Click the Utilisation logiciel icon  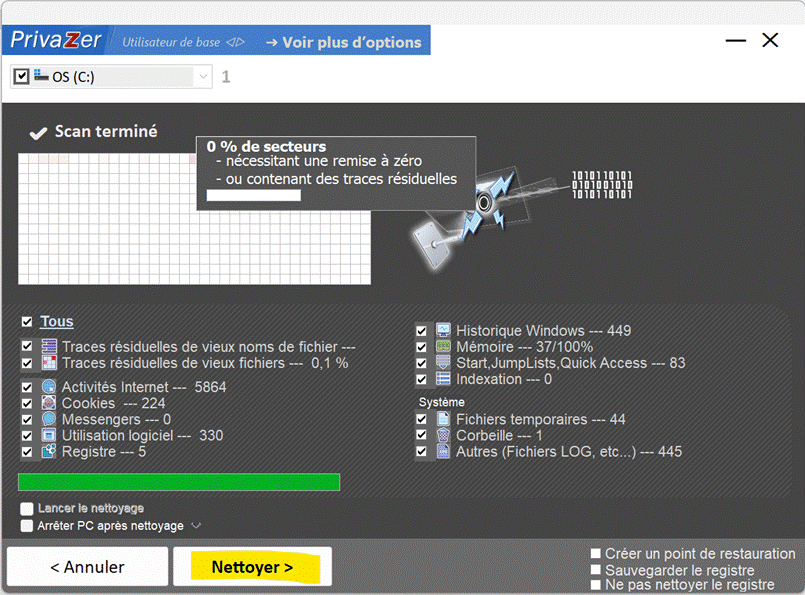[49, 435]
